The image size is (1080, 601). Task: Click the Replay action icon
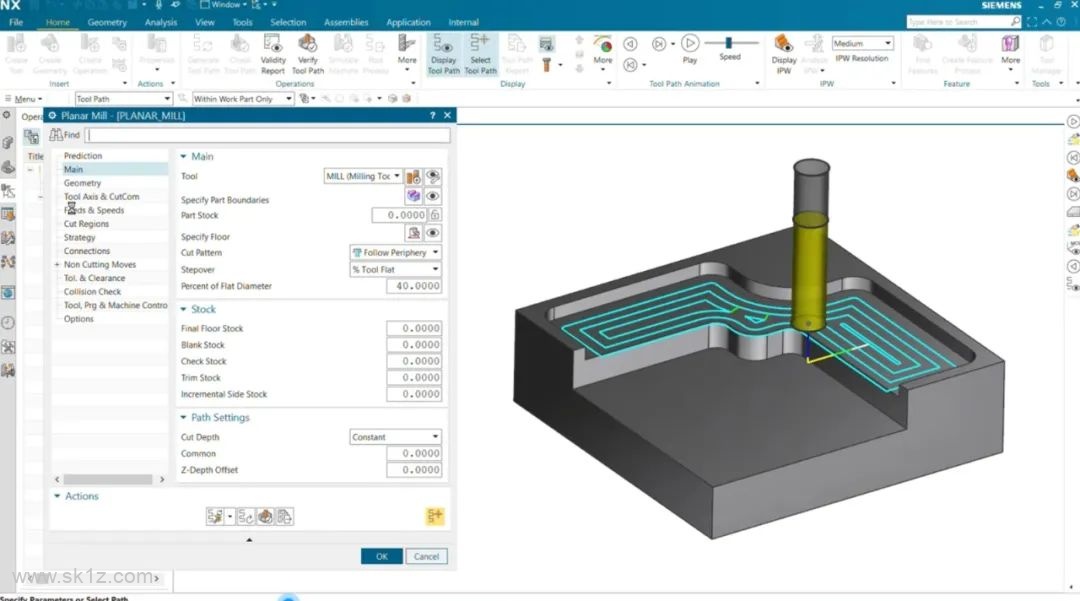coord(246,516)
